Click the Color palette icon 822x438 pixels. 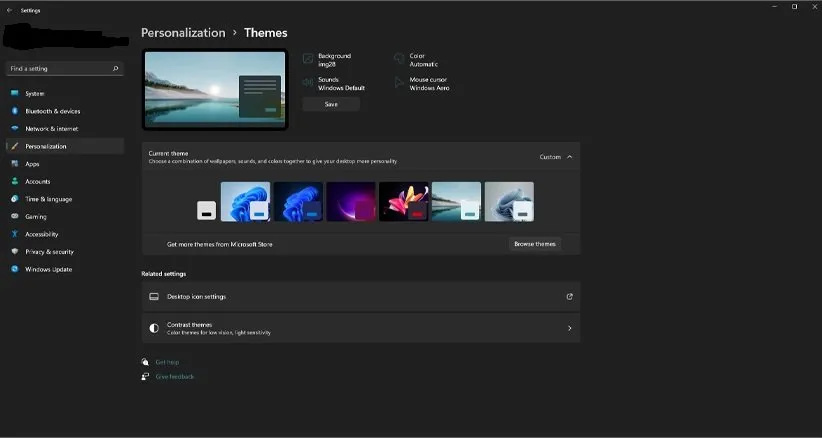(400, 59)
